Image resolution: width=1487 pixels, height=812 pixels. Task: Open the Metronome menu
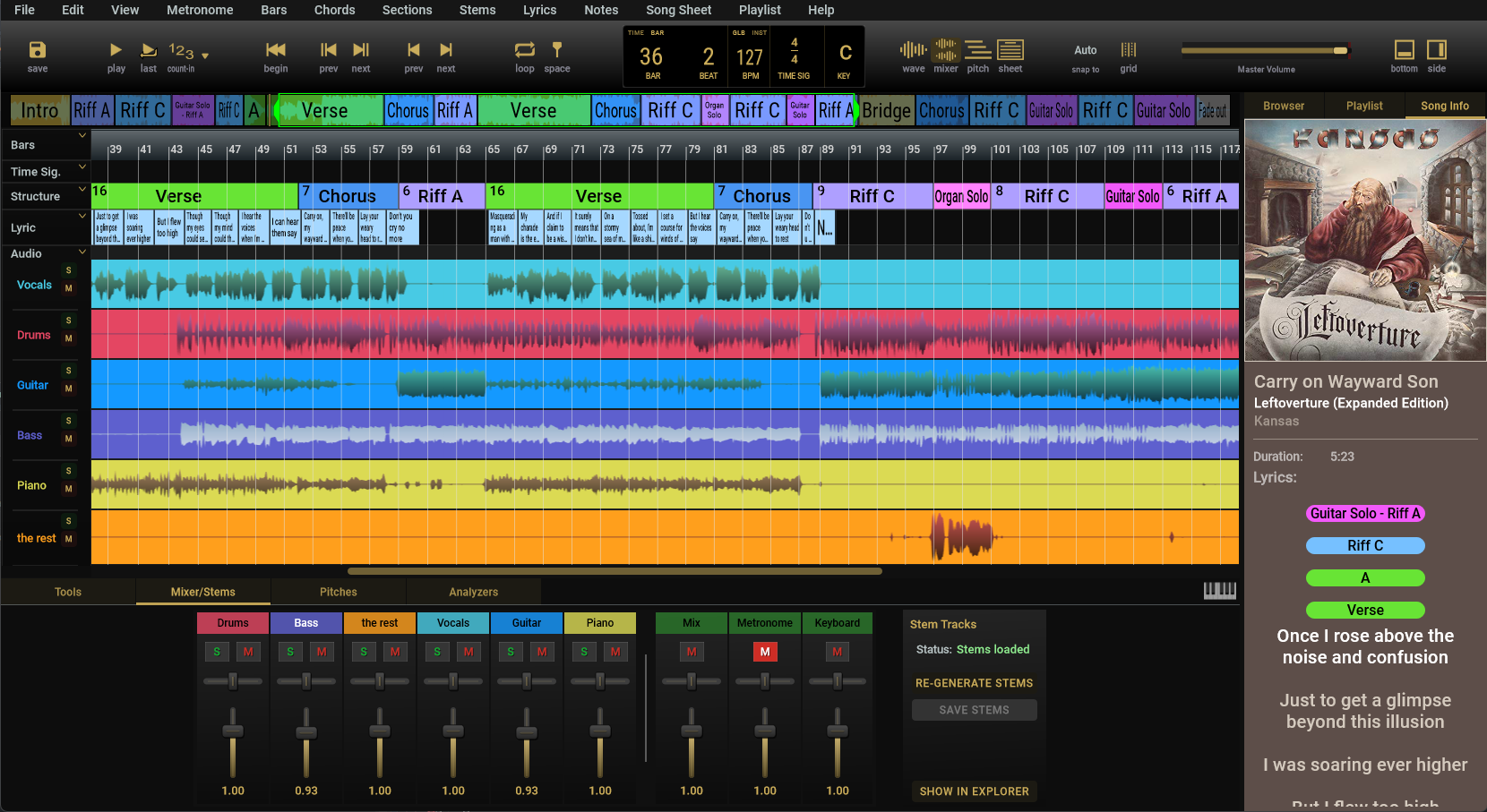click(x=200, y=10)
